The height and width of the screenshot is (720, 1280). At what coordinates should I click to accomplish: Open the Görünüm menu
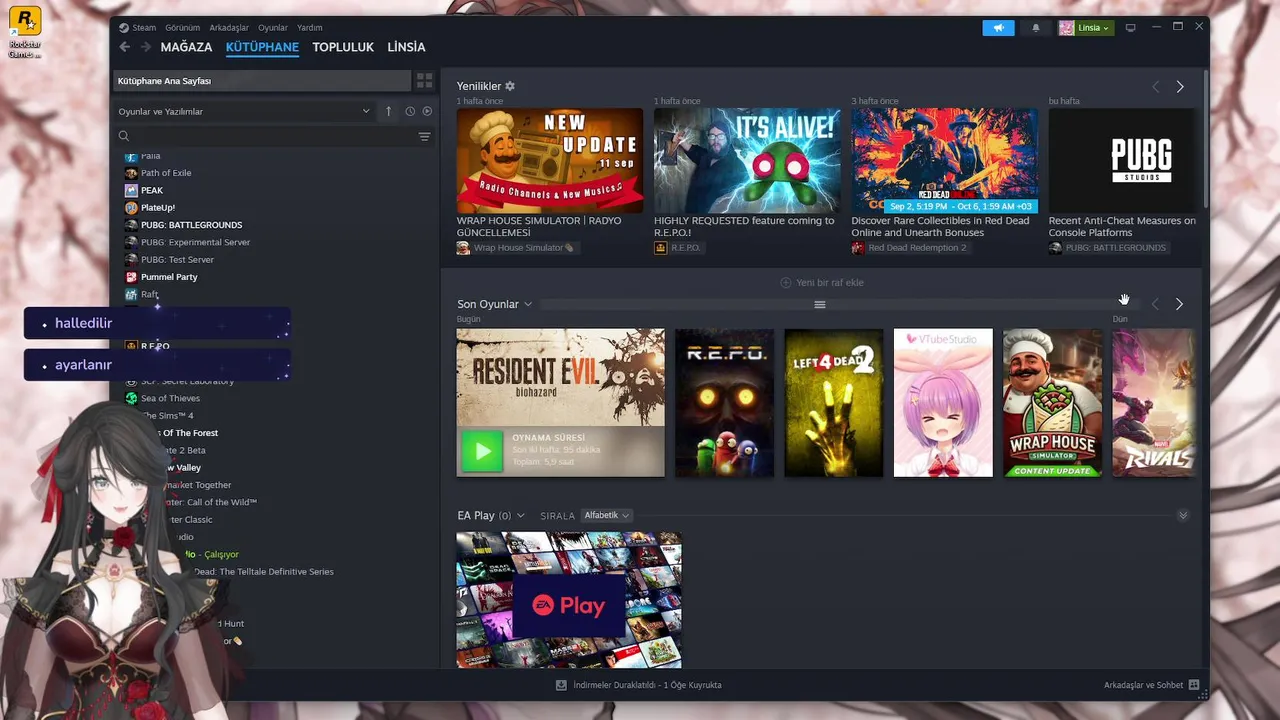pyautogui.click(x=183, y=28)
